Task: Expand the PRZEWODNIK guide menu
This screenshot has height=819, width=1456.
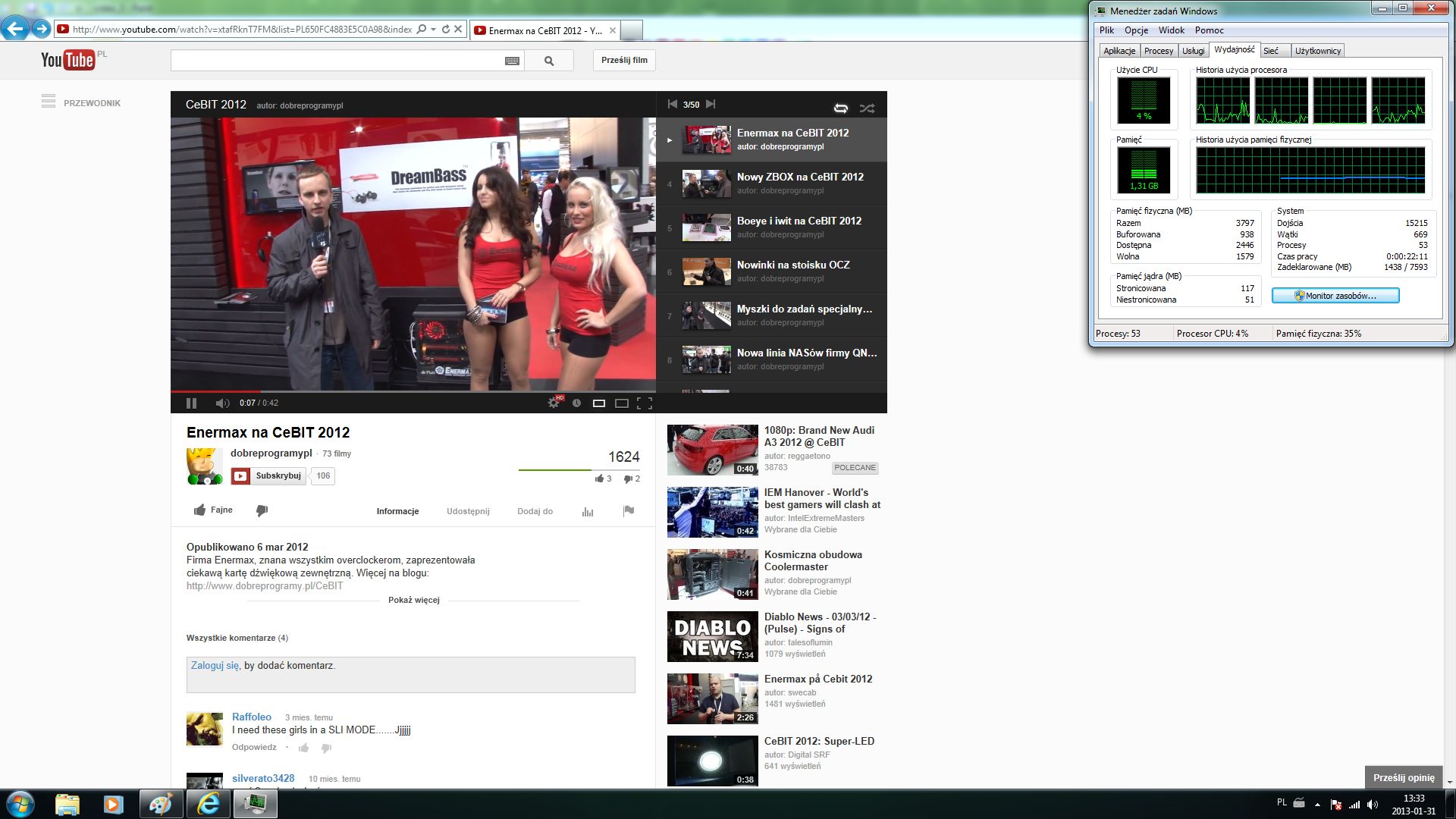Action: click(80, 102)
